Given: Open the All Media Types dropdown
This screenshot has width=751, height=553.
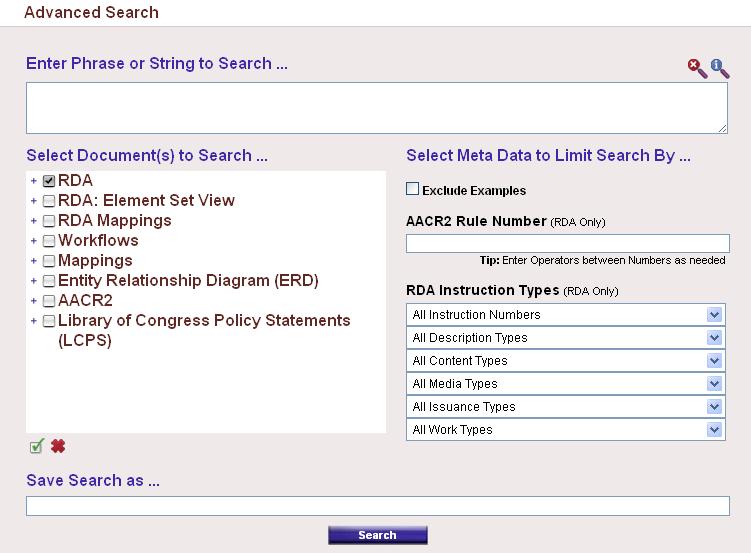Looking at the screenshot, I should 567,384.
